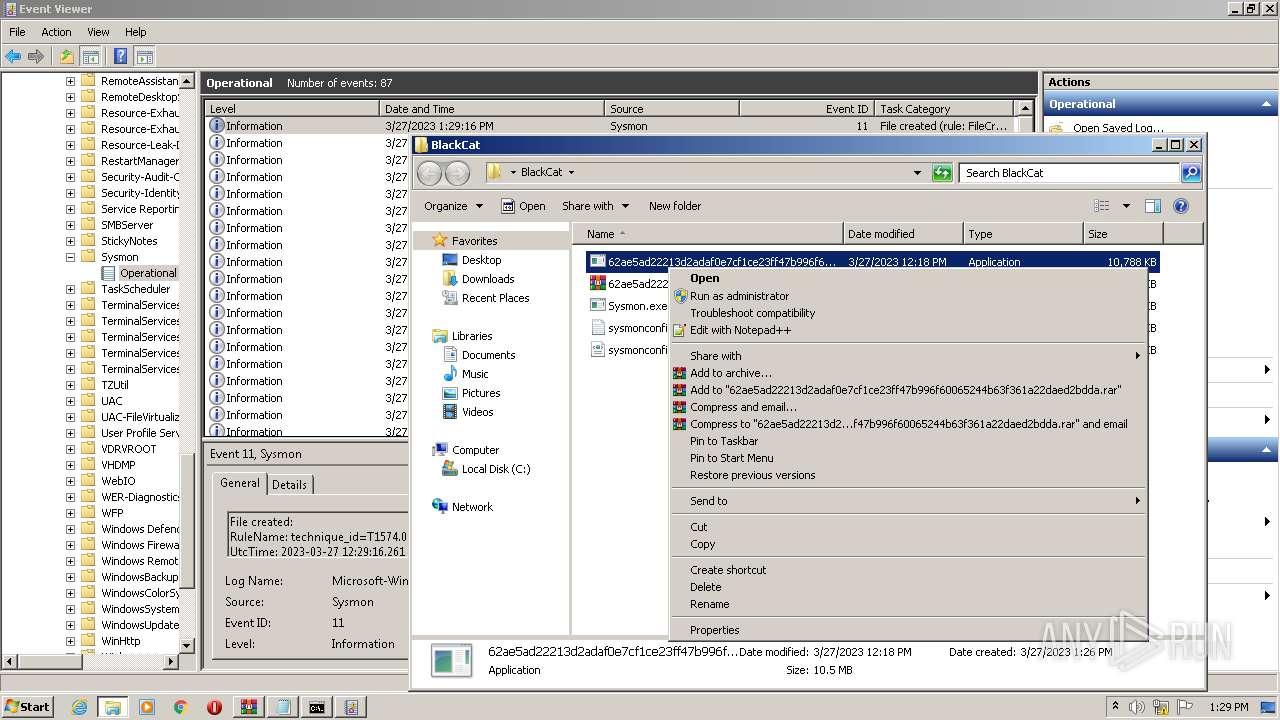Choose Edit with Notepad++ from context menu
1280x720 pixels.
point(740,330)
